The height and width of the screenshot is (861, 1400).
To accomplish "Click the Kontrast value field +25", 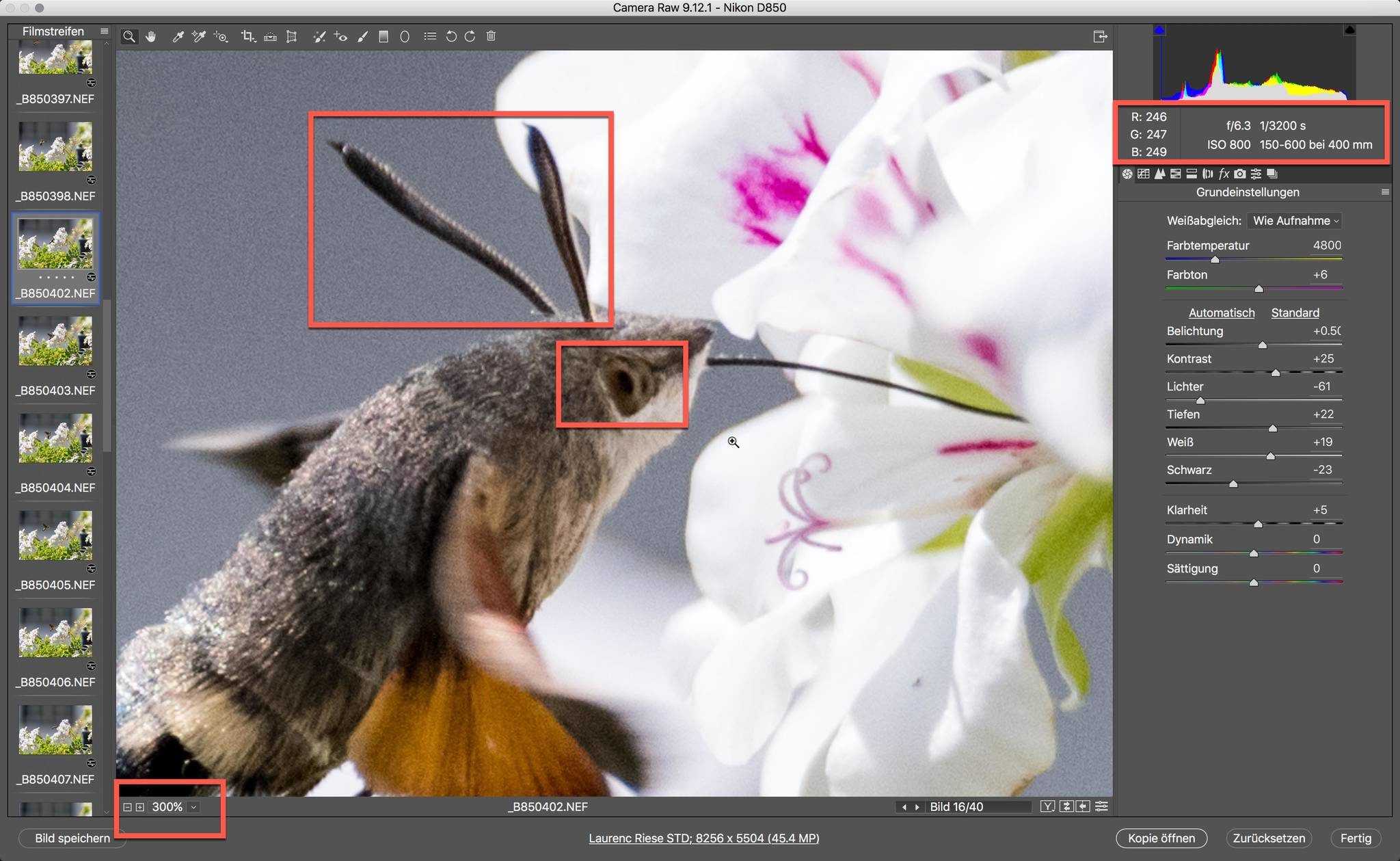I will (1323, 358).
